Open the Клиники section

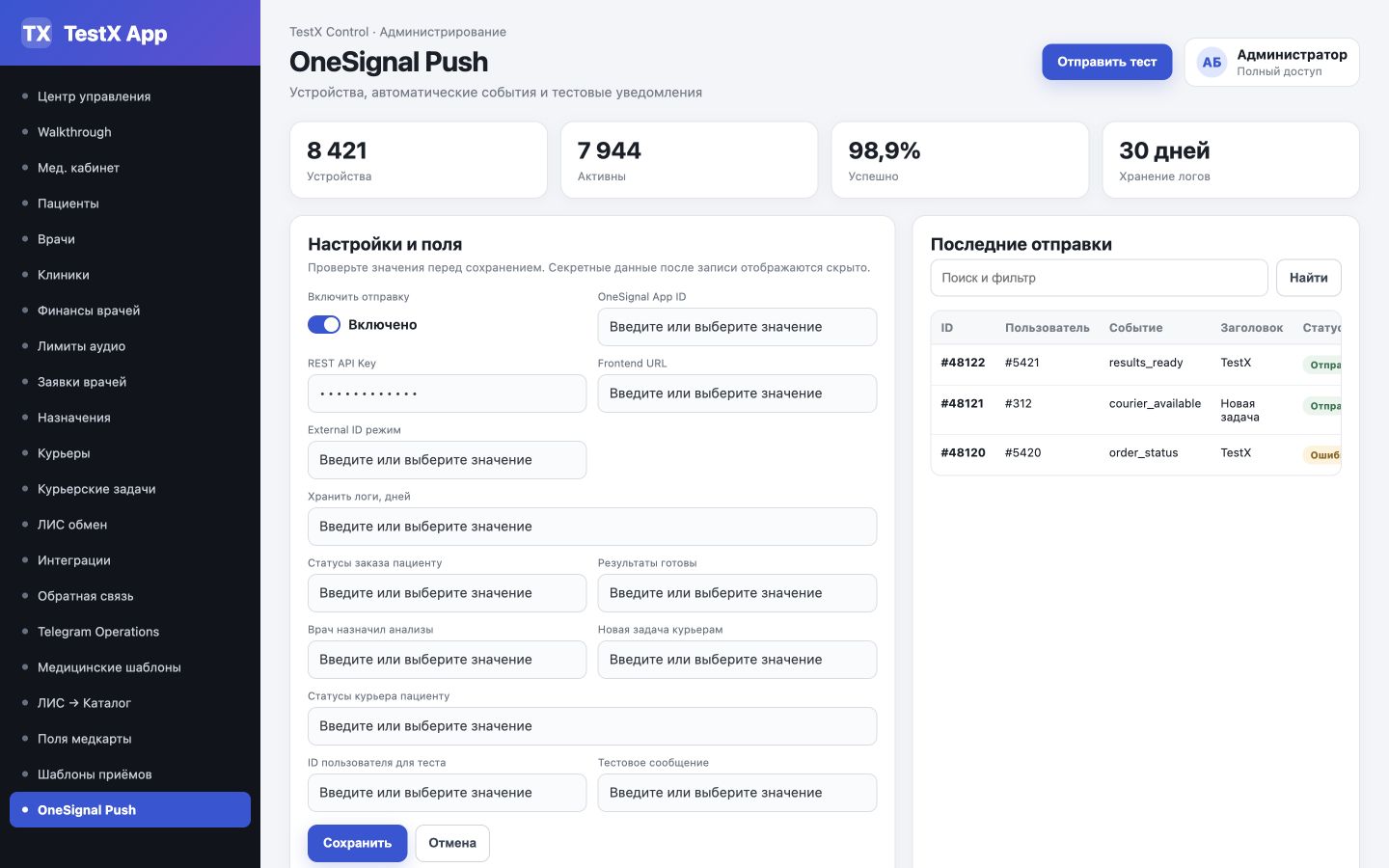[x=130, y=275]
